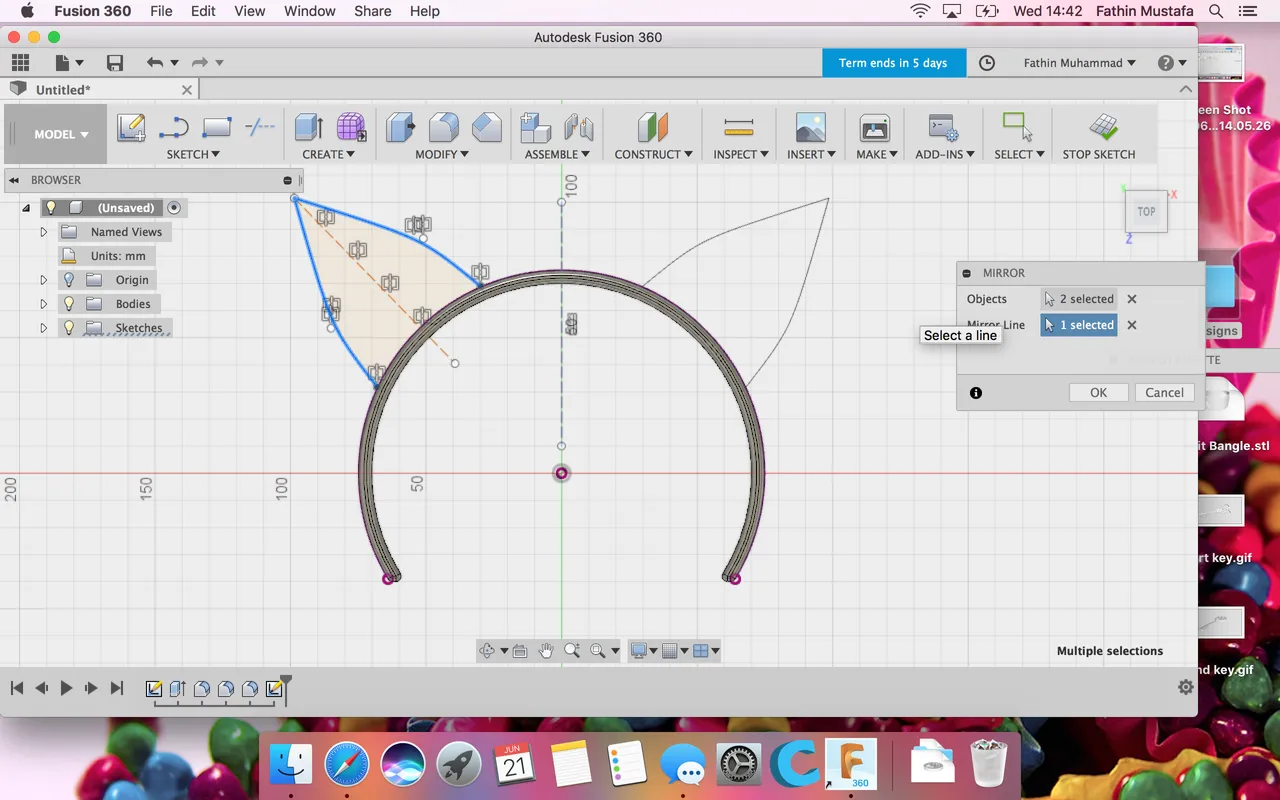
Task: Open the Edit menu in menu bar
Action: click(x=203, y=11)
